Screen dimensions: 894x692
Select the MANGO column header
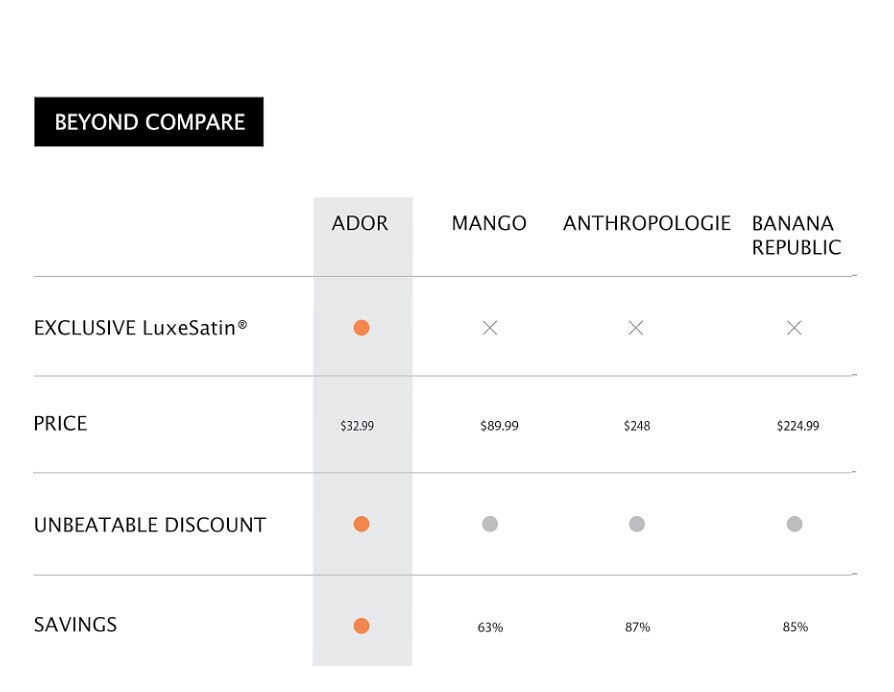489,223
